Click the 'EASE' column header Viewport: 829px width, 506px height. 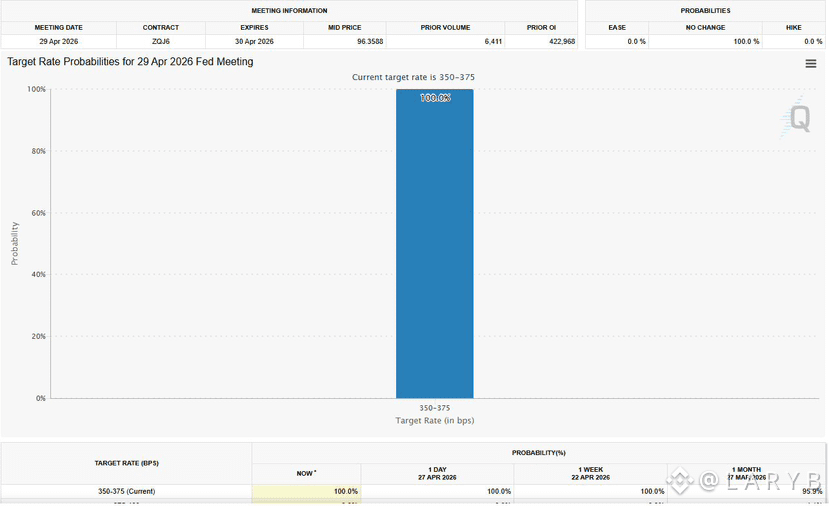pyautogui.click(x=617, y=27)
